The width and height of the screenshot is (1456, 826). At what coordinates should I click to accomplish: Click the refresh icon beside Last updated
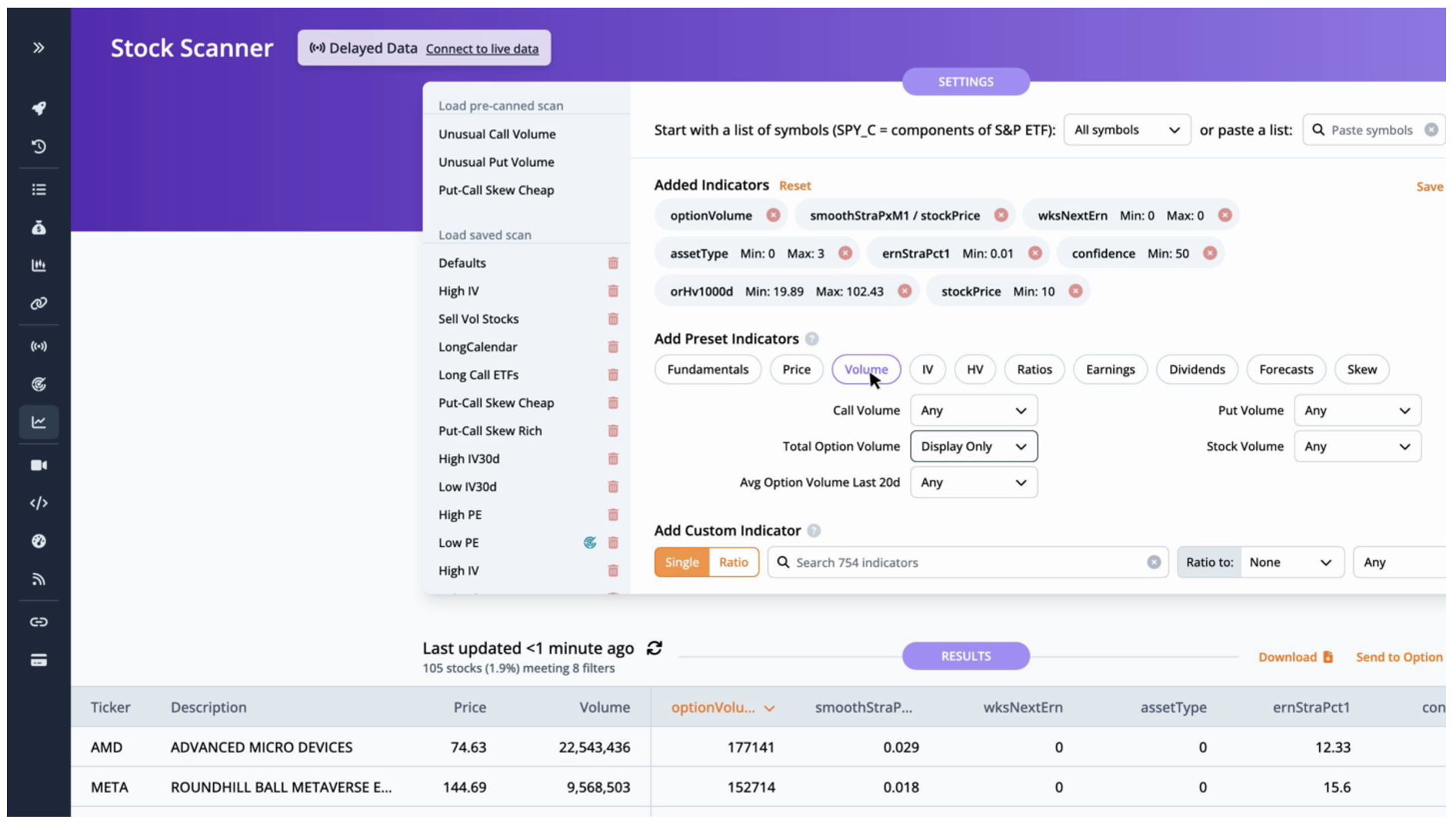[654, 648]
